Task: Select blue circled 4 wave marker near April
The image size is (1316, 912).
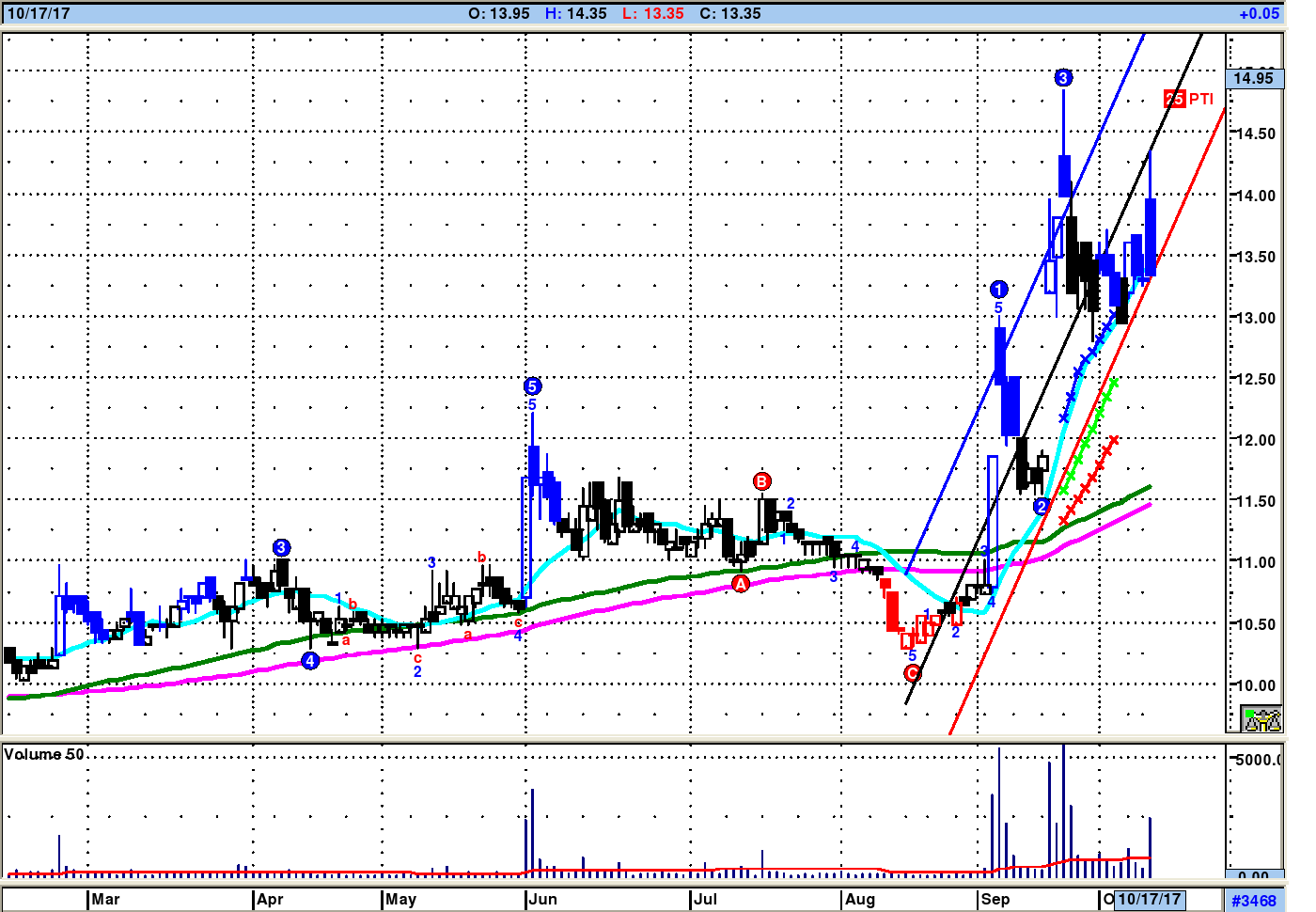Action: pyautogui.click(x=310, y=661)
